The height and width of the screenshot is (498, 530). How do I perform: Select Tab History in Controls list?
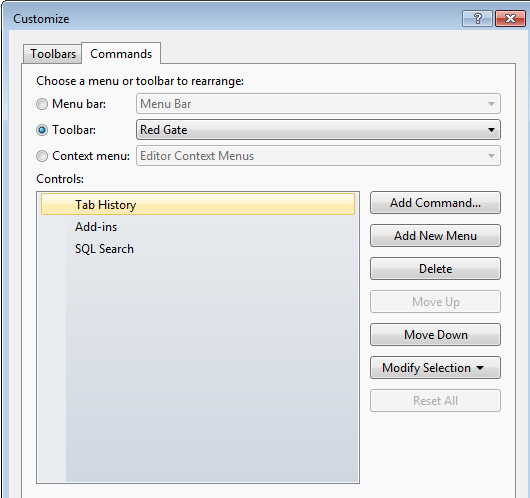tap(198, 205)
